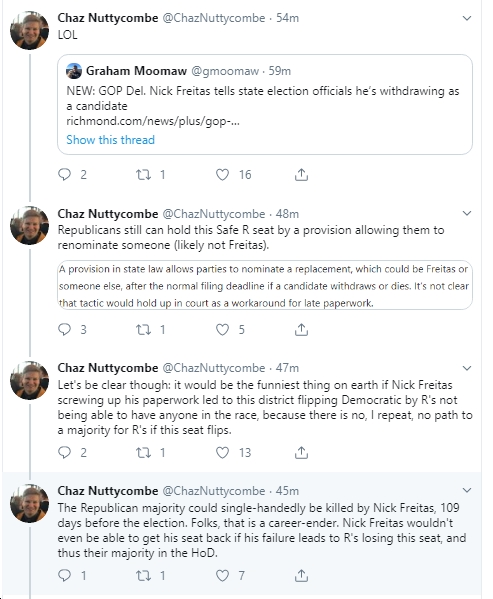Screen dimensions: 493x599
Task: Open the richmond.com news link
Action: (153, 121)
